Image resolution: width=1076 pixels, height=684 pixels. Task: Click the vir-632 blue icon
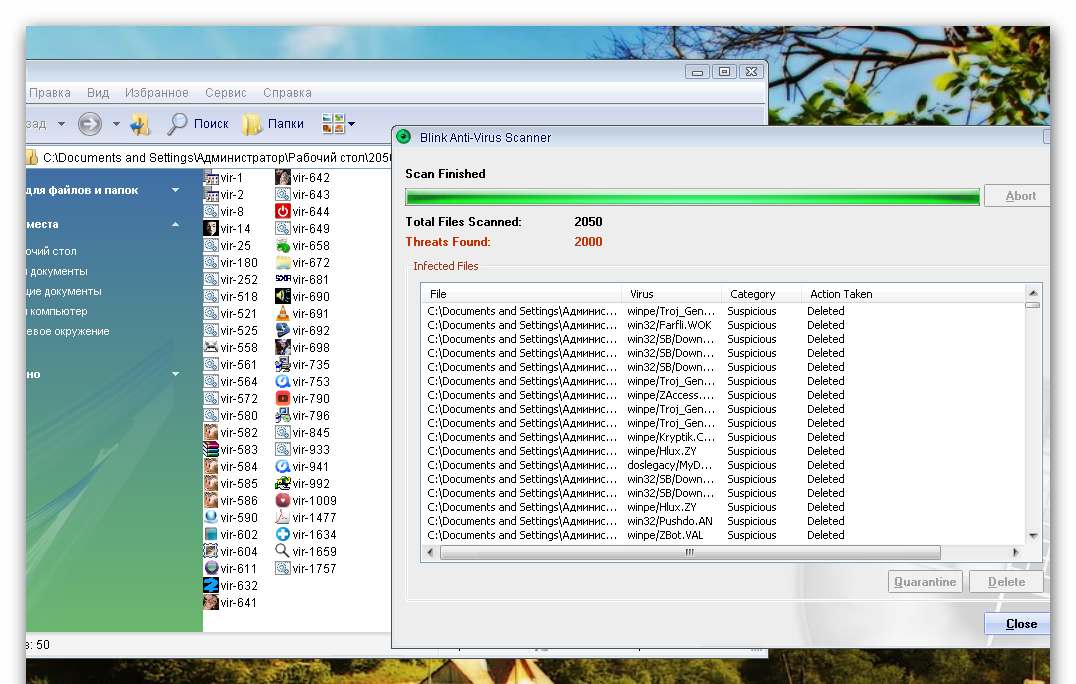(211, 585)
